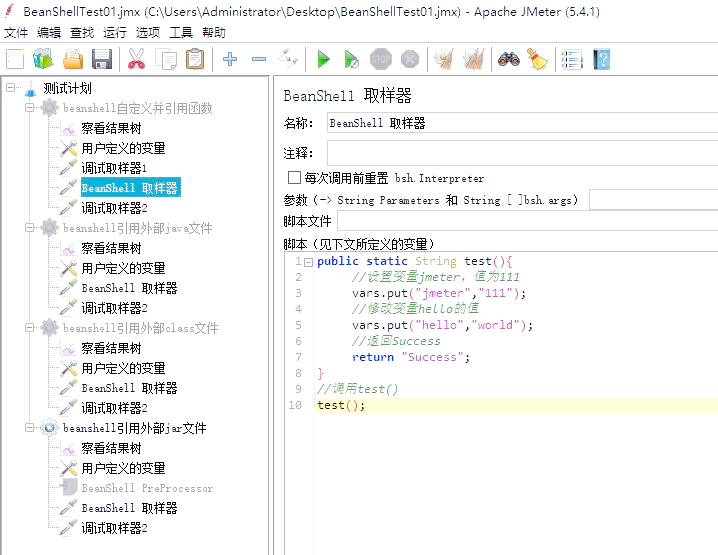This screenshot has width=718, height=555.
Task: Select 察看结果树 under 引用外部java文件
Action: pyautogui.click(x=111, y=248)
